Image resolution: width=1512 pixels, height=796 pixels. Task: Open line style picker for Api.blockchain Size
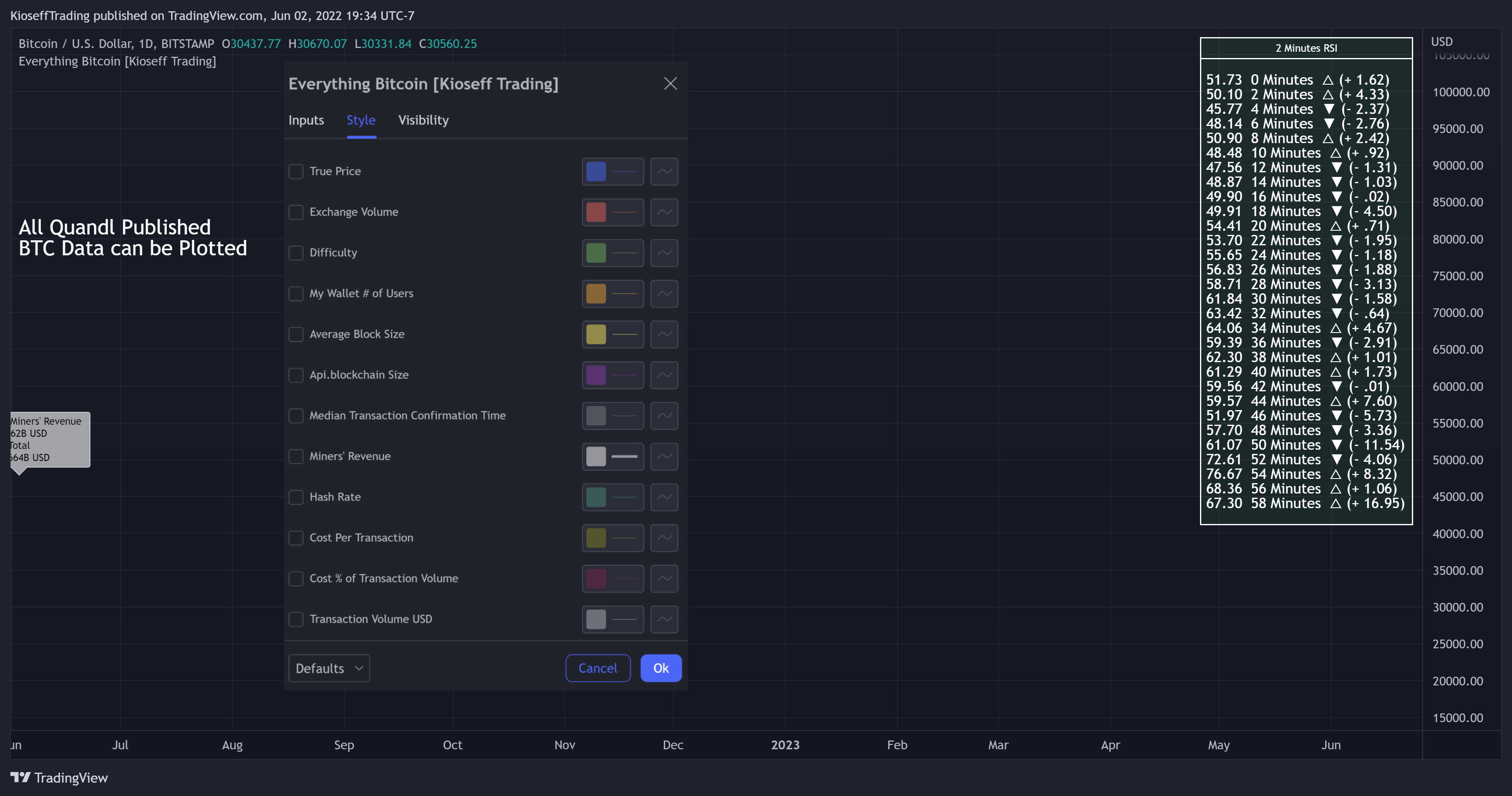coord(664,375)
